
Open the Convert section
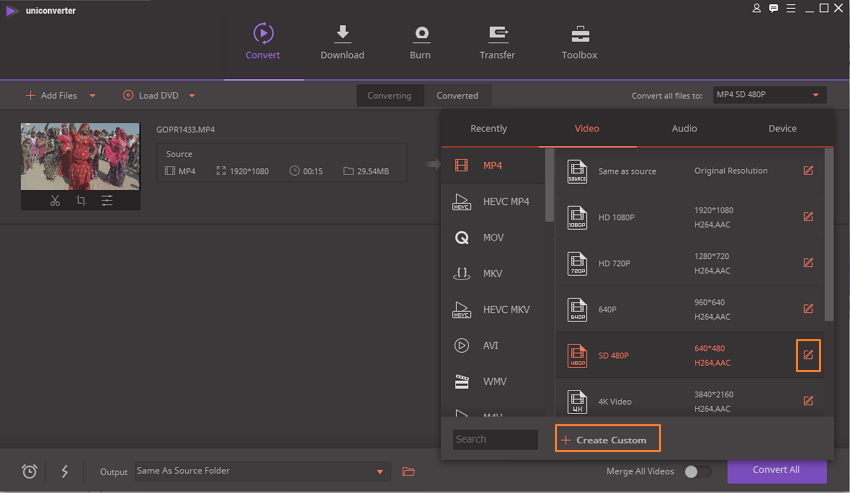263,41
